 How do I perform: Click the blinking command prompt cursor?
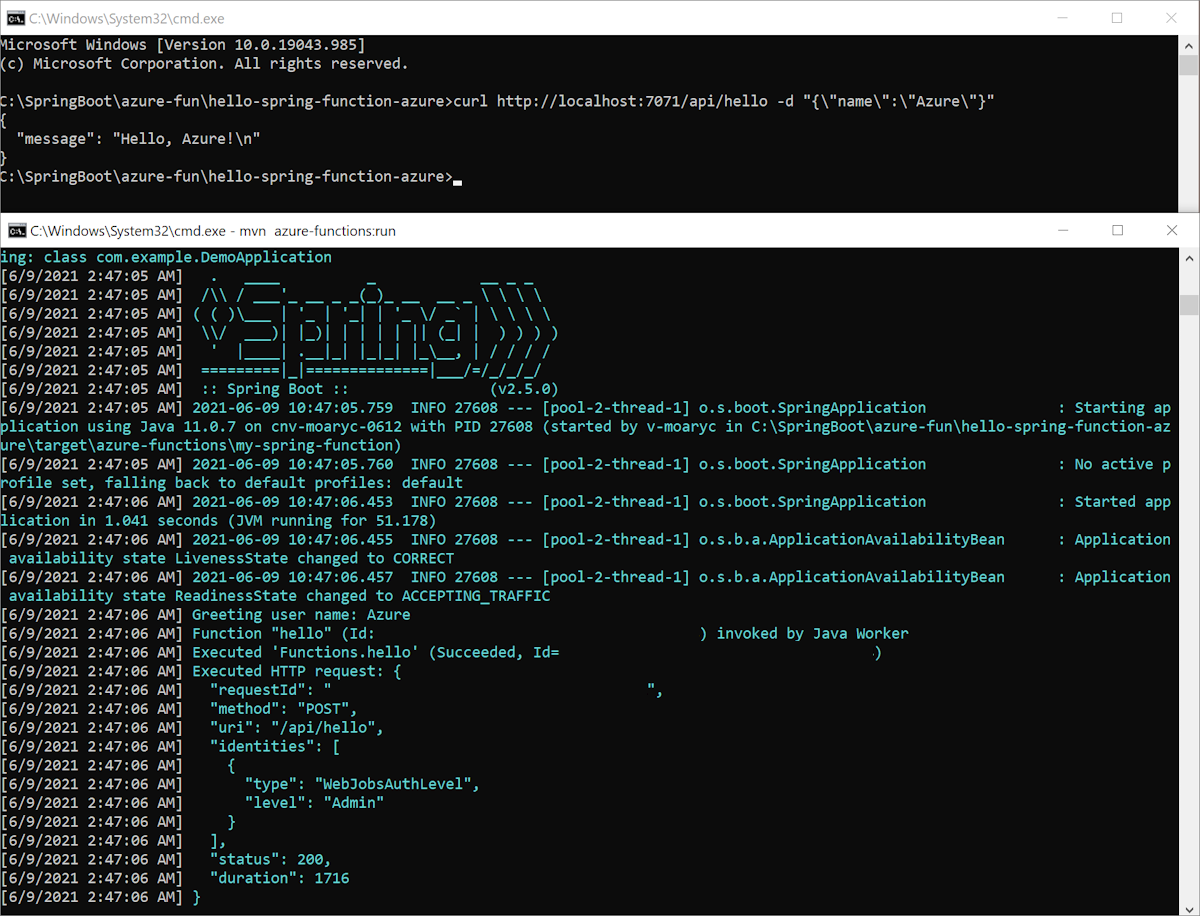coord(457,180)
